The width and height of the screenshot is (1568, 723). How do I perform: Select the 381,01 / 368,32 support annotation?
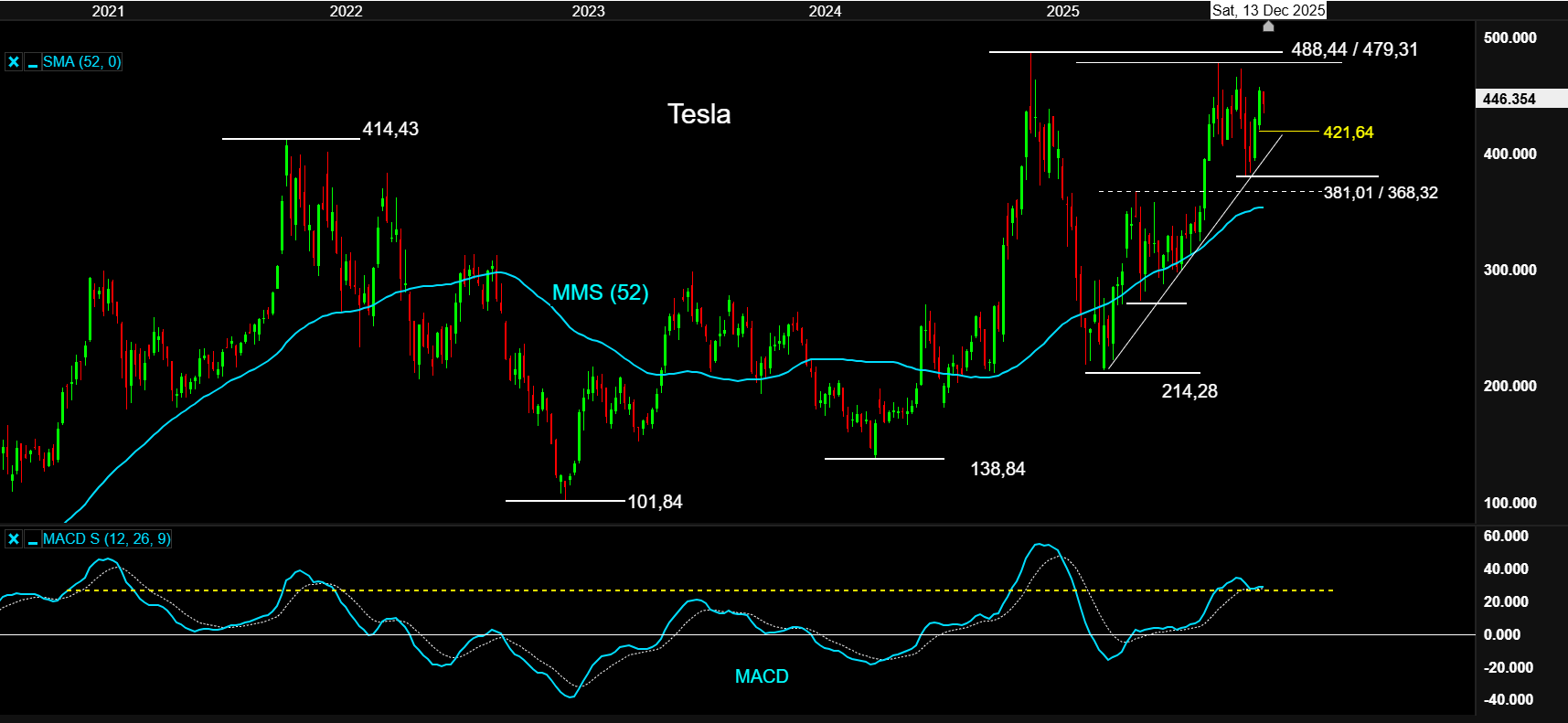(1381, 193)
